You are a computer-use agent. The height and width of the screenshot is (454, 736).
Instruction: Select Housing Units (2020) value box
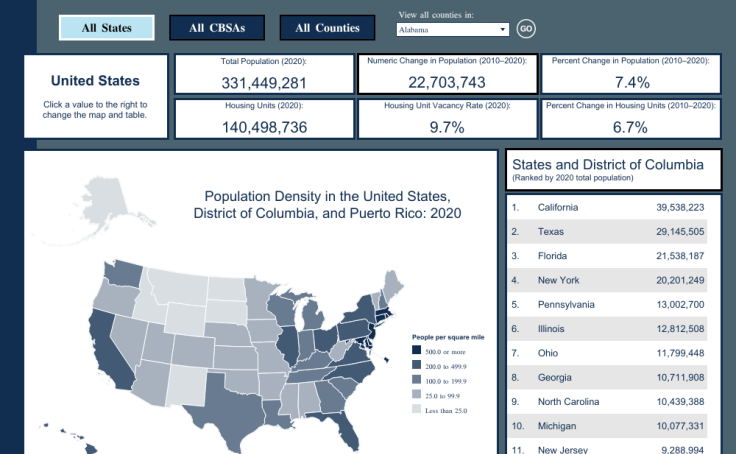tap(264, 118)
